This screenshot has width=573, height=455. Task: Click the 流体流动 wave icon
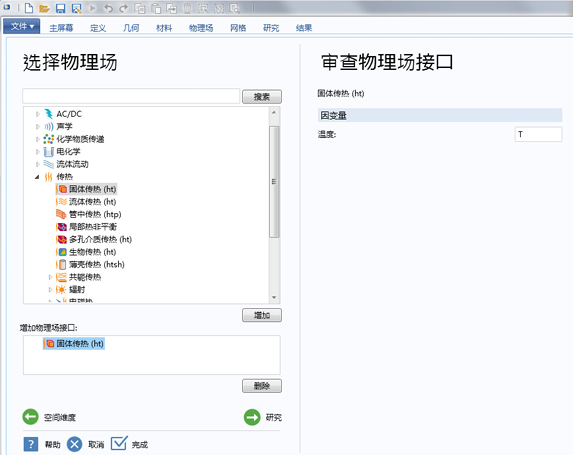[48, 164]
